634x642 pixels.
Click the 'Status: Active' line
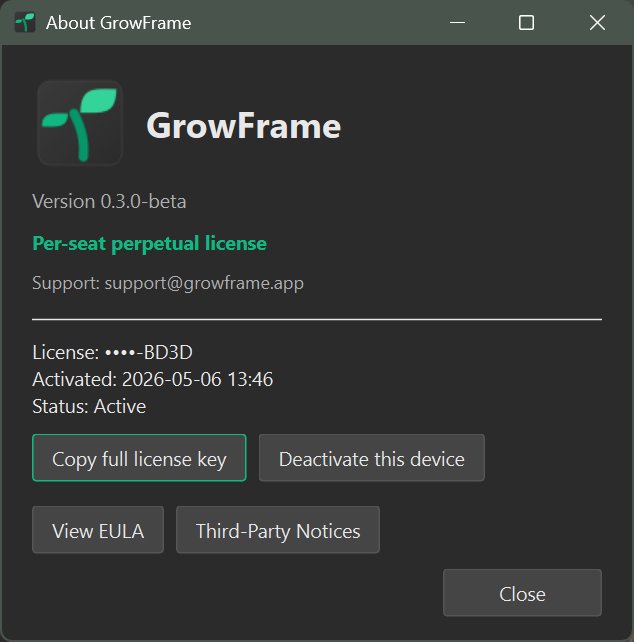[x=89, y=407]
